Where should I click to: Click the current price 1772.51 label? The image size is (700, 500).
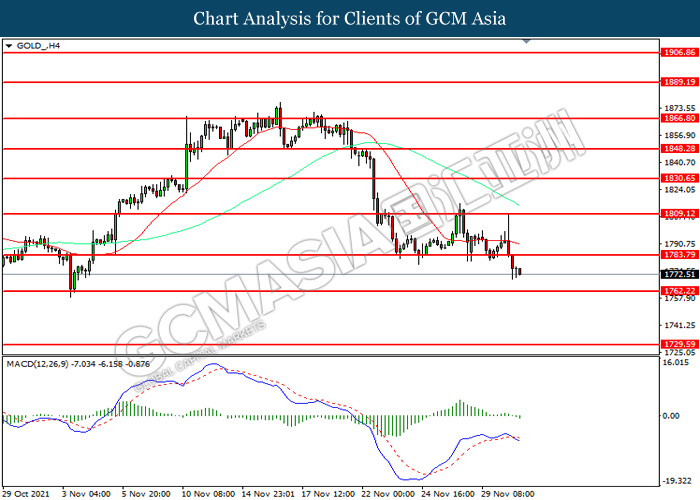click(679, 274)
